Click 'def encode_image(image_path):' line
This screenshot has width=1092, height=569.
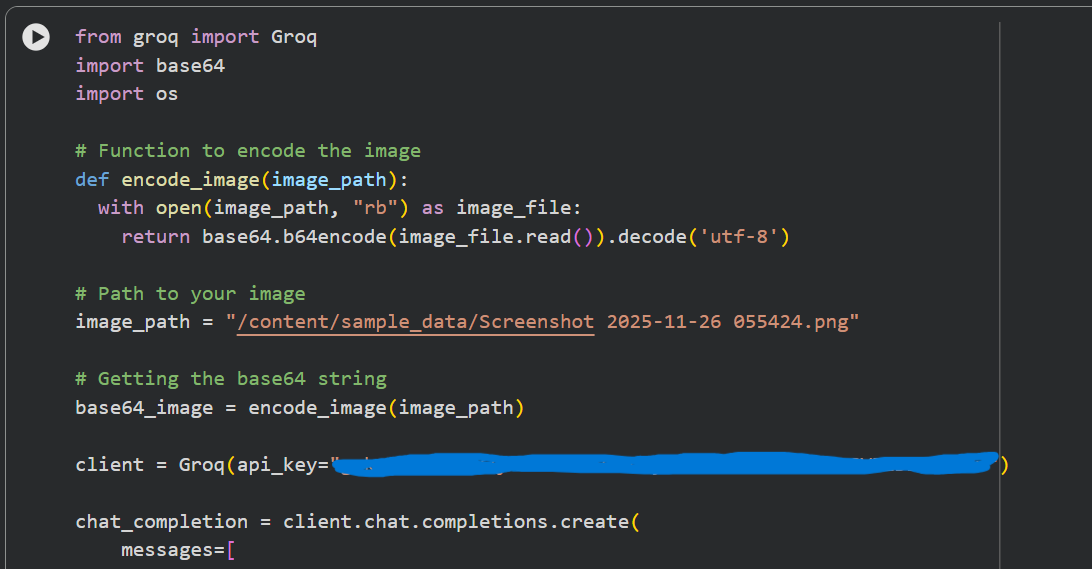(242, 180)
